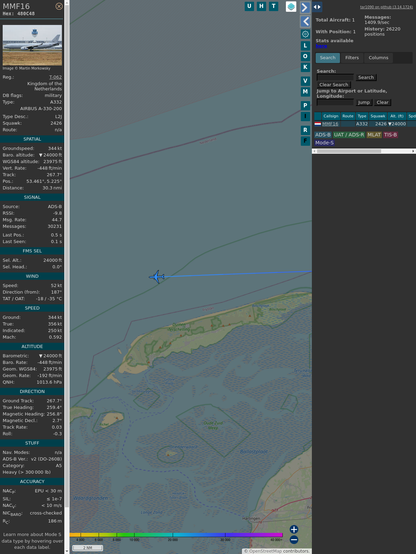
Task: Click the U map control button
Action: [x=249, y=6]
